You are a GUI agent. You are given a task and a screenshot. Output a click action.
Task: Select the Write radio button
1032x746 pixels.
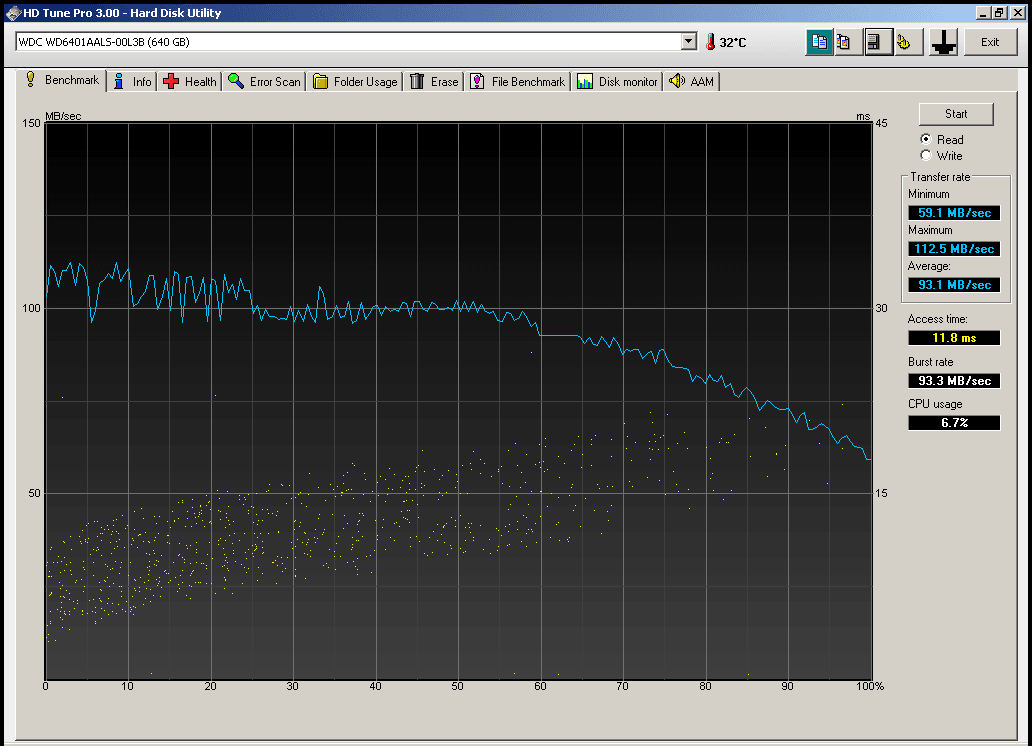tap(926, 155)
